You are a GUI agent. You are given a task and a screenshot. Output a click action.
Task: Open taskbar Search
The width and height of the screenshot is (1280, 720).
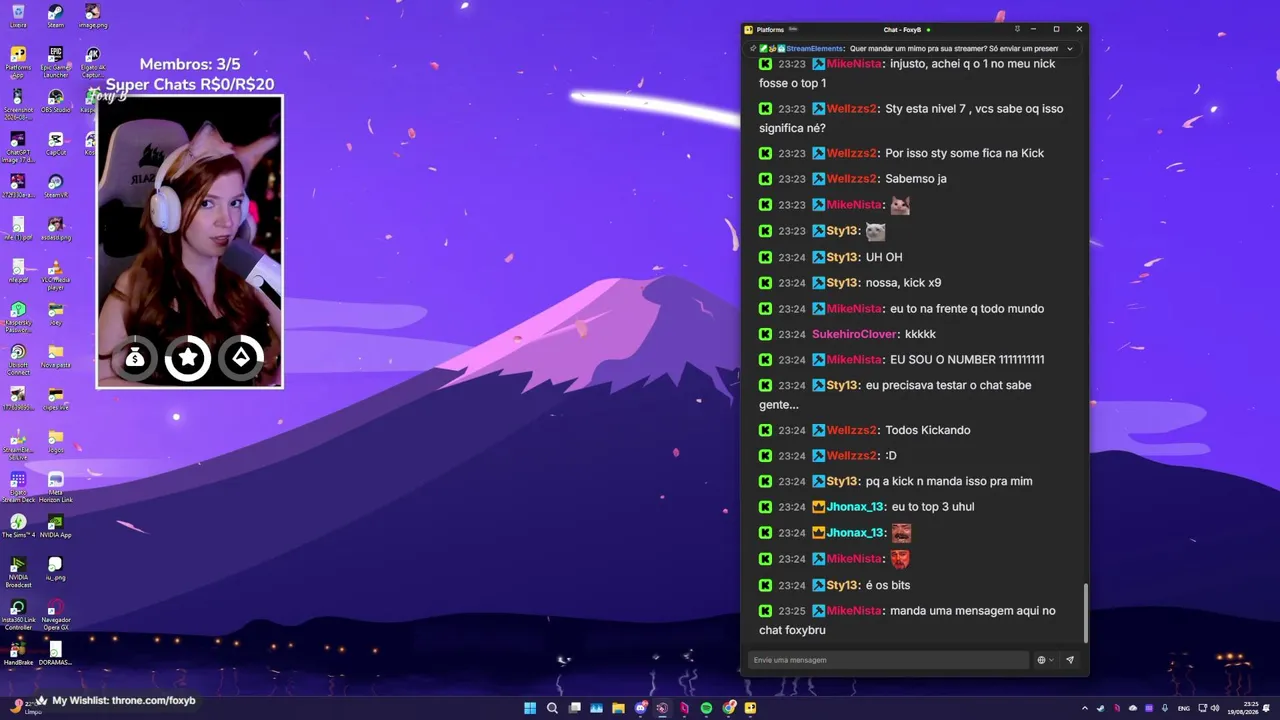(x=552, y=708)
